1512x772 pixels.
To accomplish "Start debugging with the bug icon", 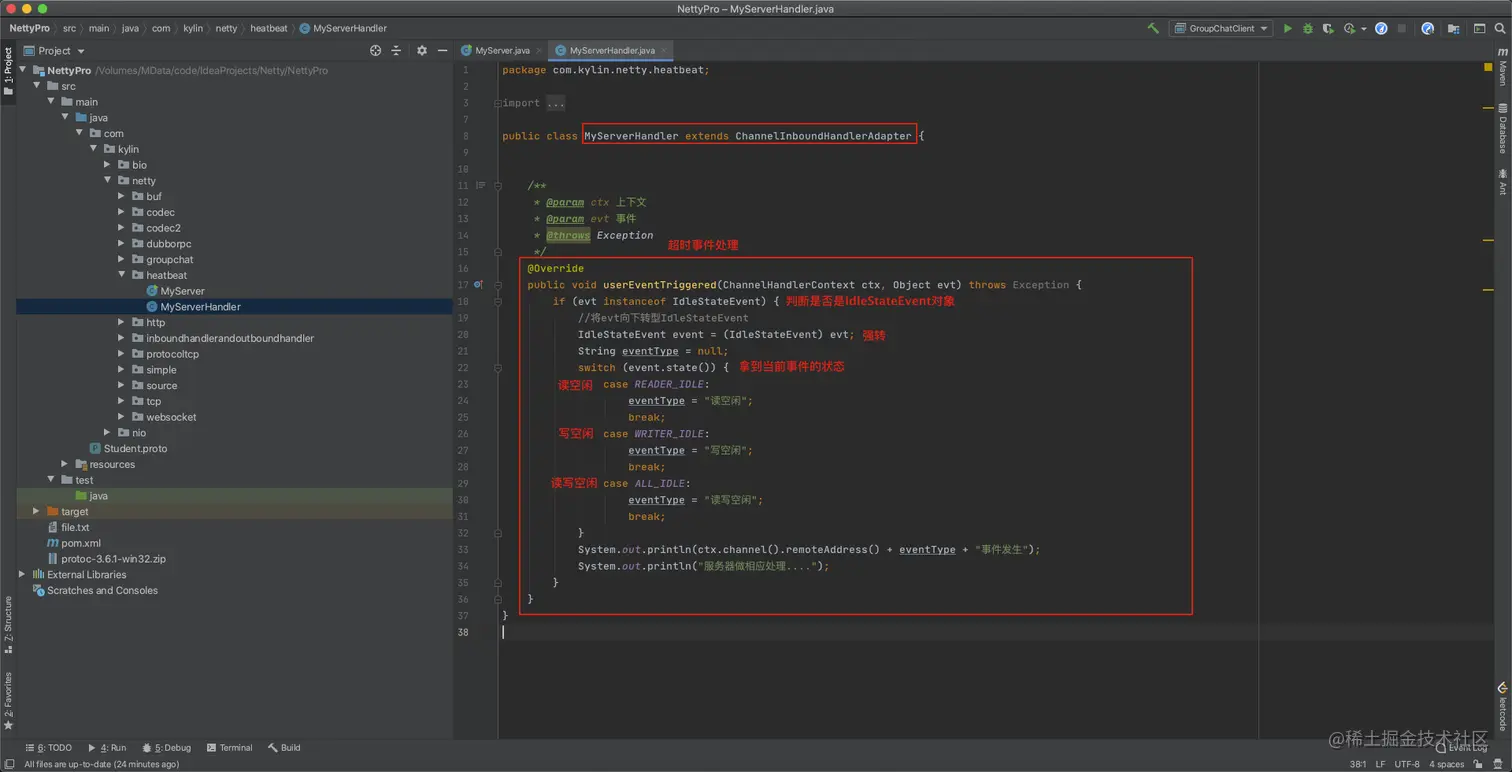I will click(1307, 29).
